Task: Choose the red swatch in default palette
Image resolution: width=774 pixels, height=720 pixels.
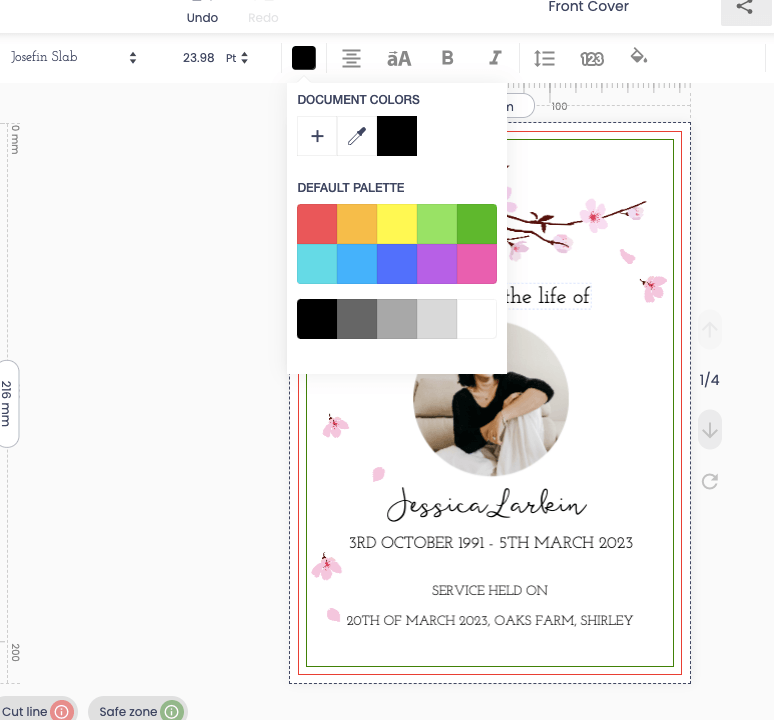Action: click(x=317, y=224)
